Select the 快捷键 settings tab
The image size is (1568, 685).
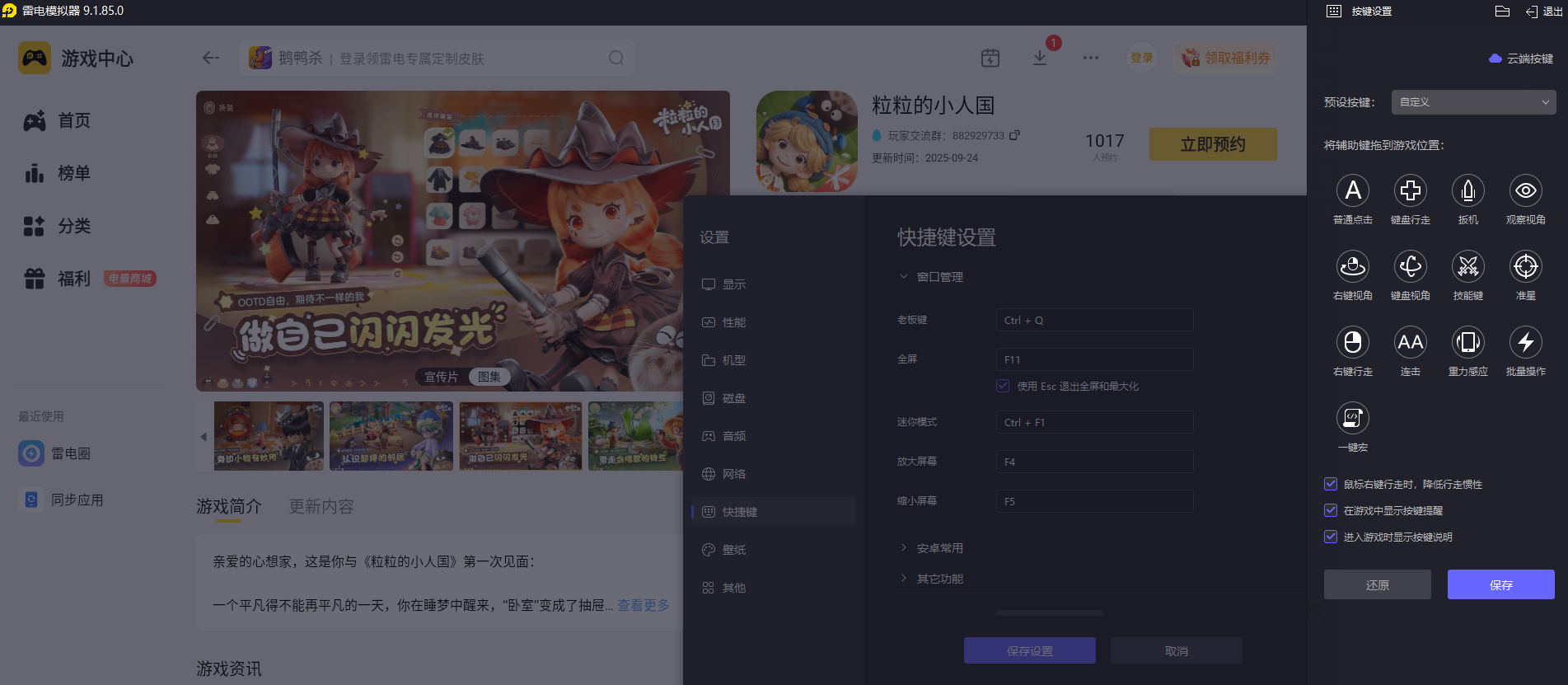pos(774,512)
